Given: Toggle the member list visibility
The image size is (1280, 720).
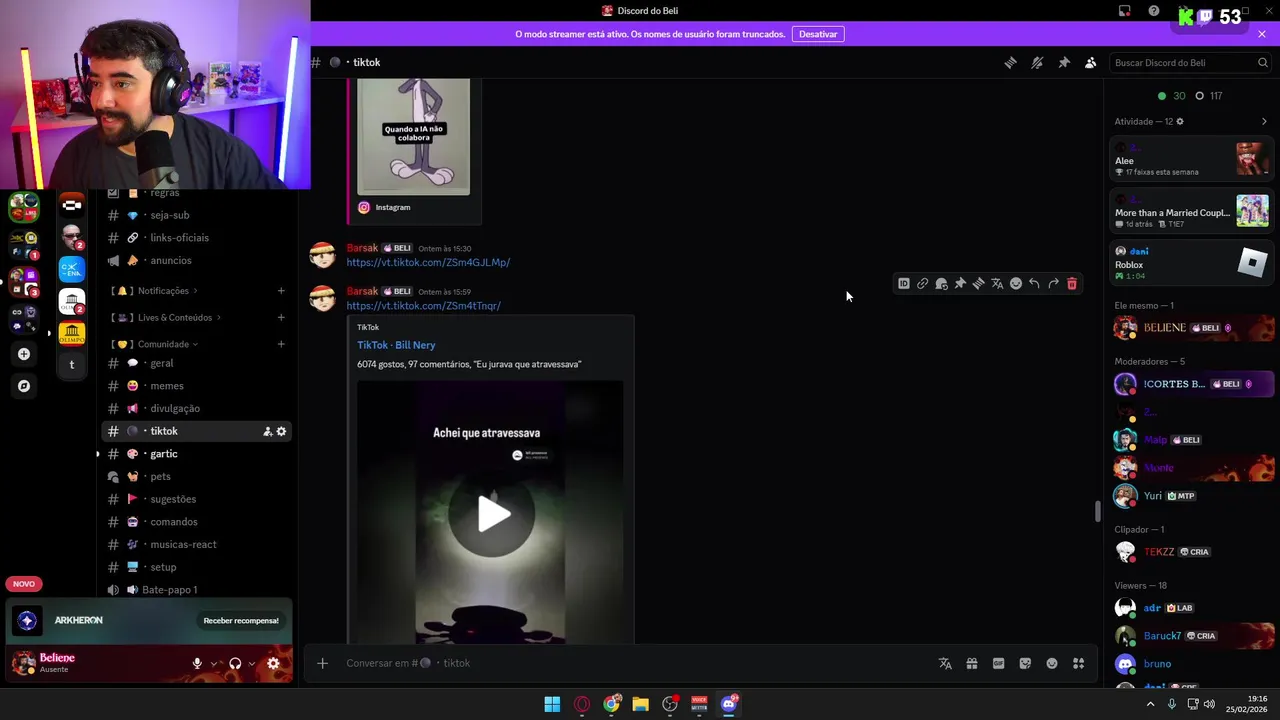Looking at the screenshot, I should (x=1091, y=62).
